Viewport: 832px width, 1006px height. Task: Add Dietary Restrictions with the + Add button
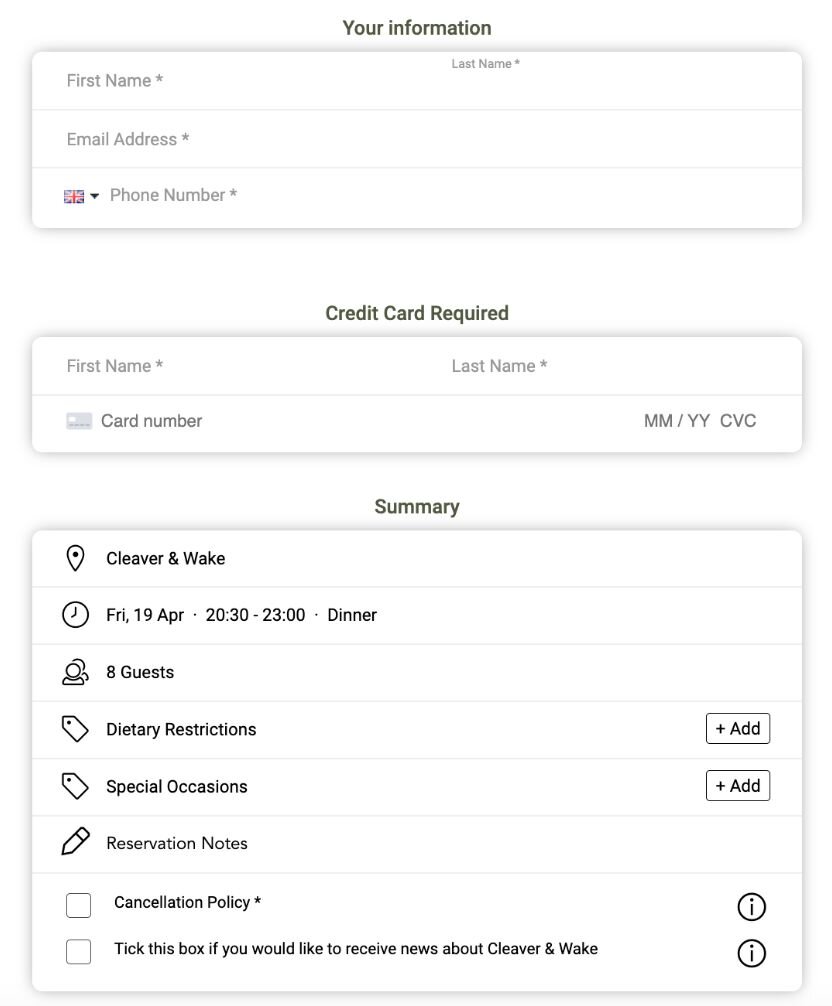[x=738, y=729]
